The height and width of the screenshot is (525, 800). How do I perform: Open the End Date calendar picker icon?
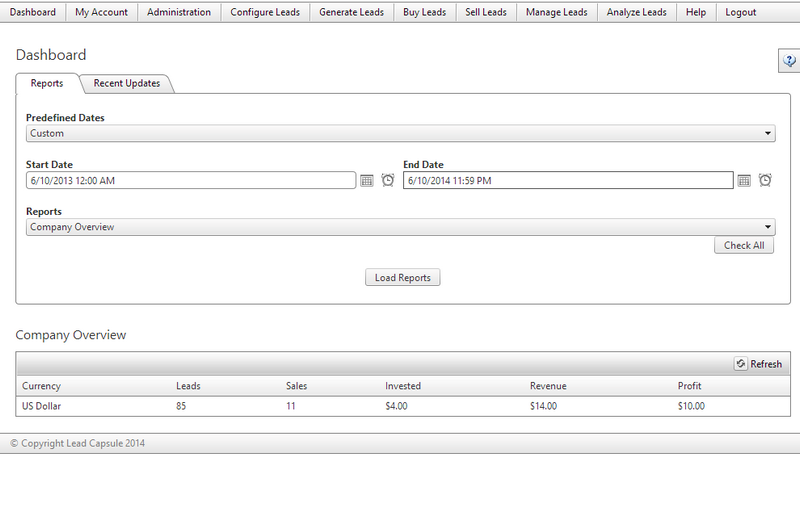(744, 181)
